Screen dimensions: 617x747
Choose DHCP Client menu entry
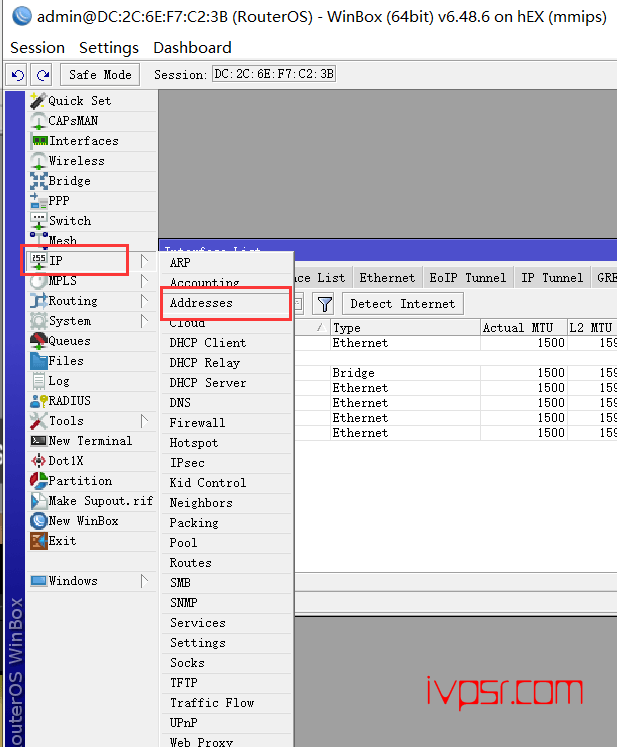(226, 343)
